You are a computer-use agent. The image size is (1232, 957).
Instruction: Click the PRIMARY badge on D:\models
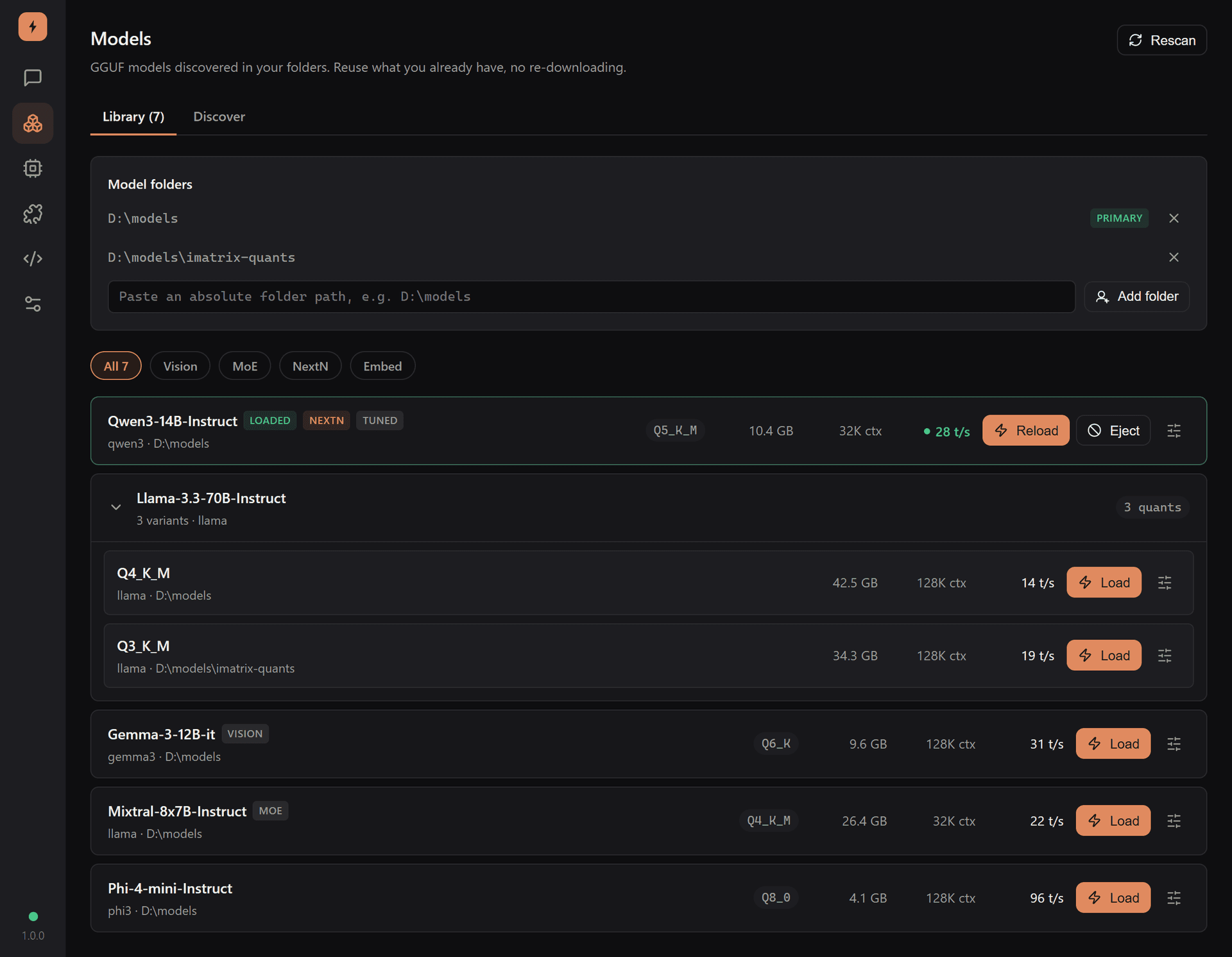(x=1119, y=218)
